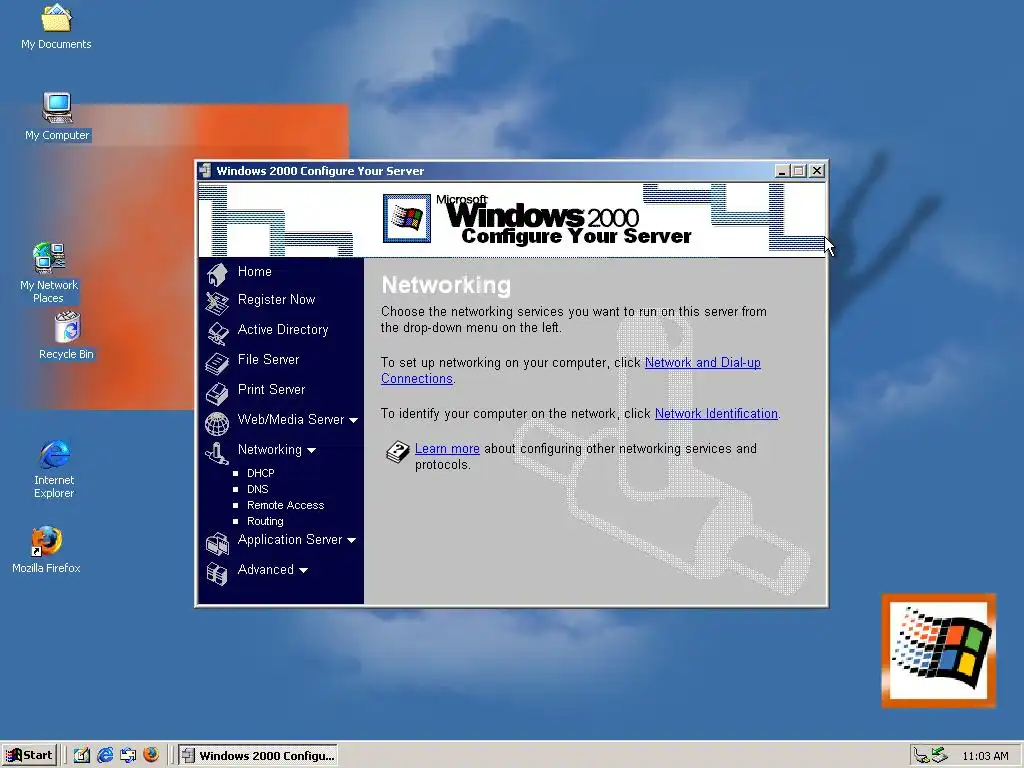Open Active Directory menu item
1024x768 pixels.
pyautogui.click(x=283, y=330)
